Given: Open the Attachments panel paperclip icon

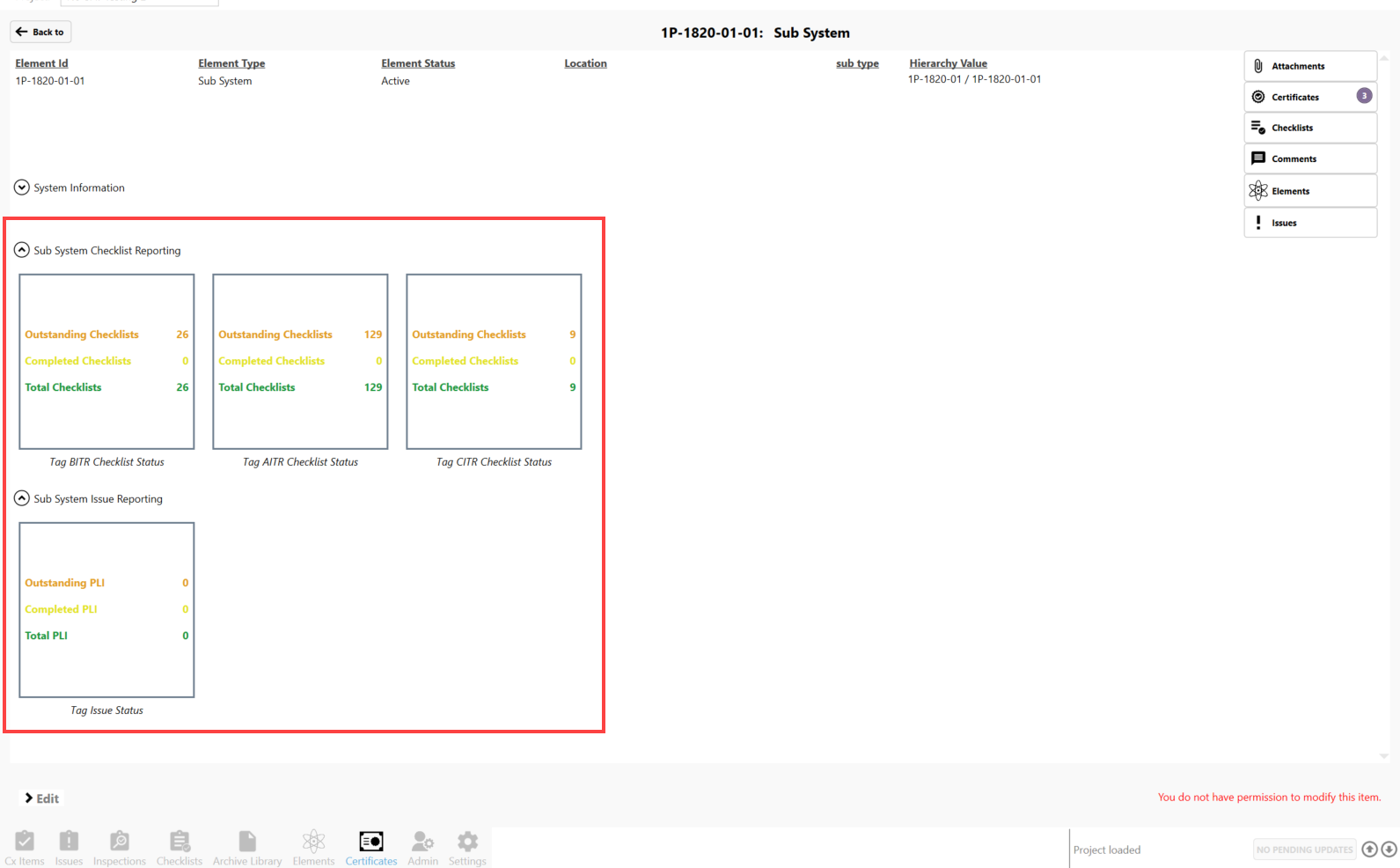Looking at the screenshot, I should pos(1258,66).
